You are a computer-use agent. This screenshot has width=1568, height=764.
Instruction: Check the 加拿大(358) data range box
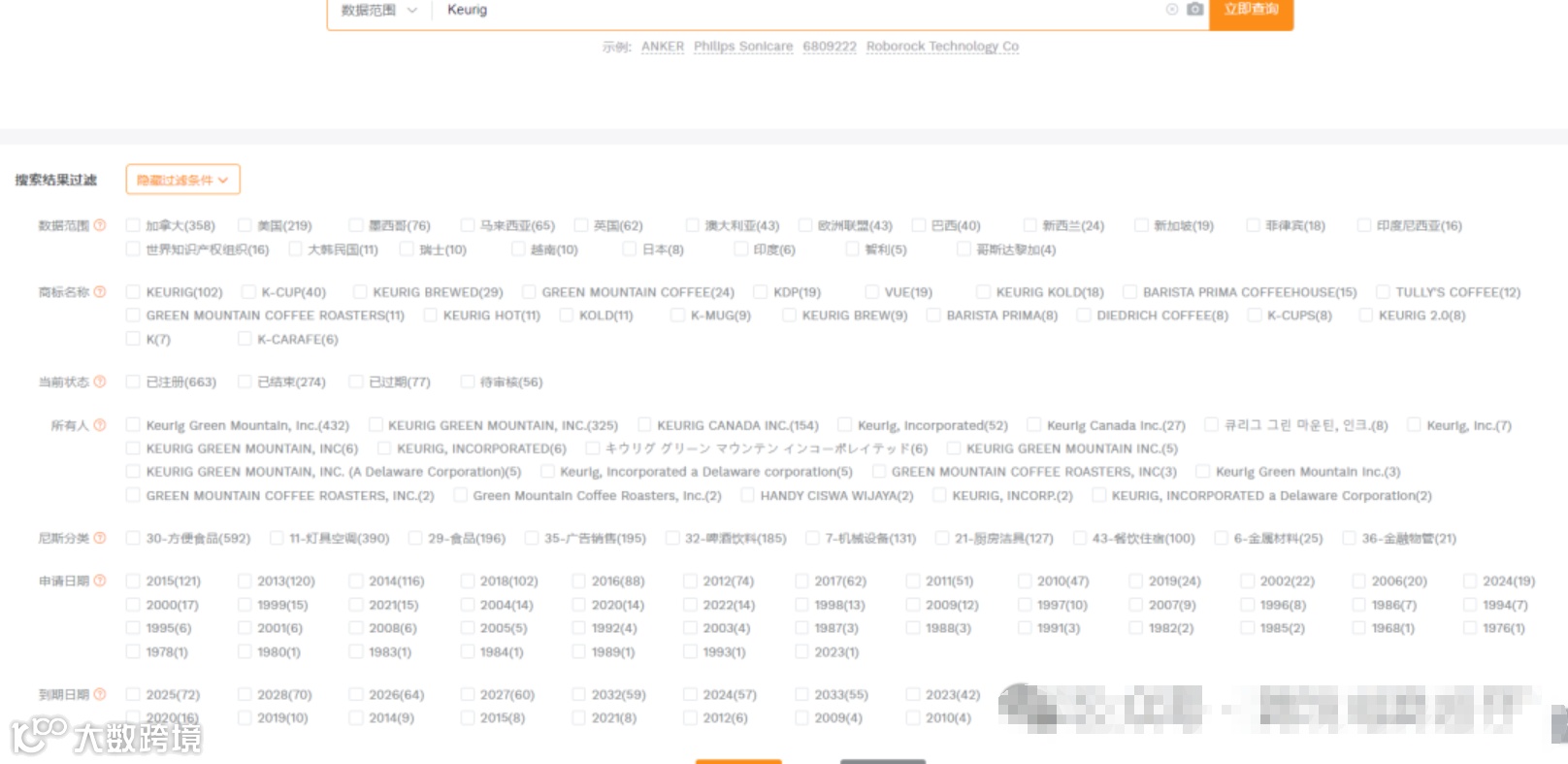click(133, 225)
